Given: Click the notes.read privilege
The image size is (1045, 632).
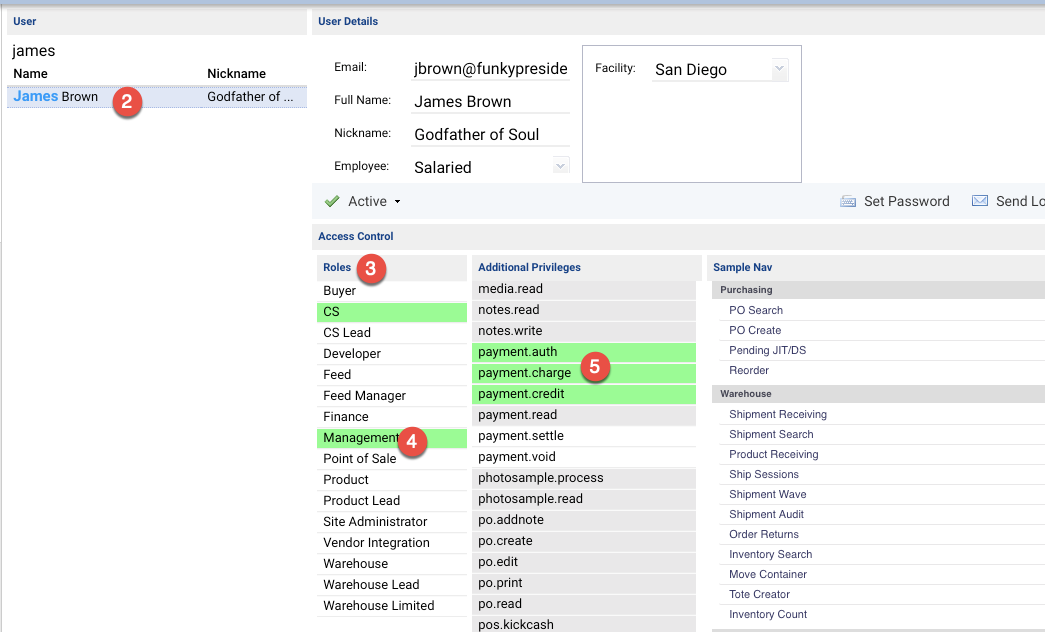Looking at the screenshot, I should [x=584, y=310].
